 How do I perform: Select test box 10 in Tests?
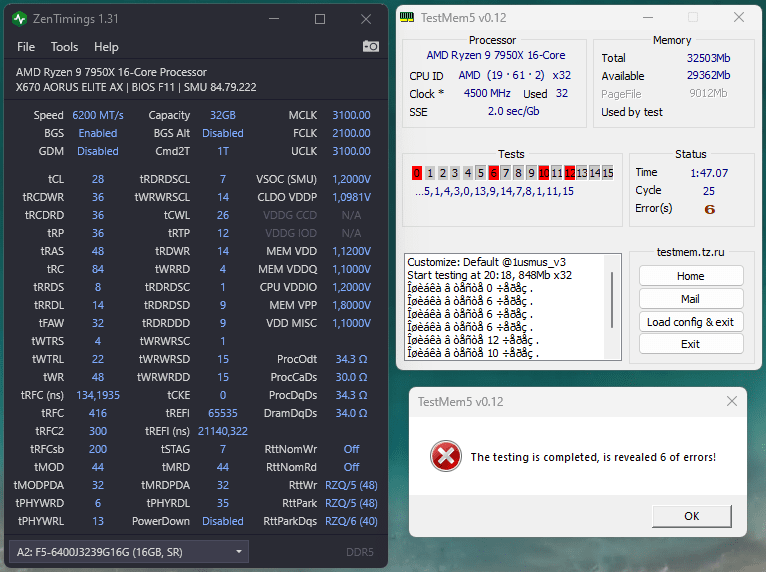pyautogui.click(x=544, y=173)
